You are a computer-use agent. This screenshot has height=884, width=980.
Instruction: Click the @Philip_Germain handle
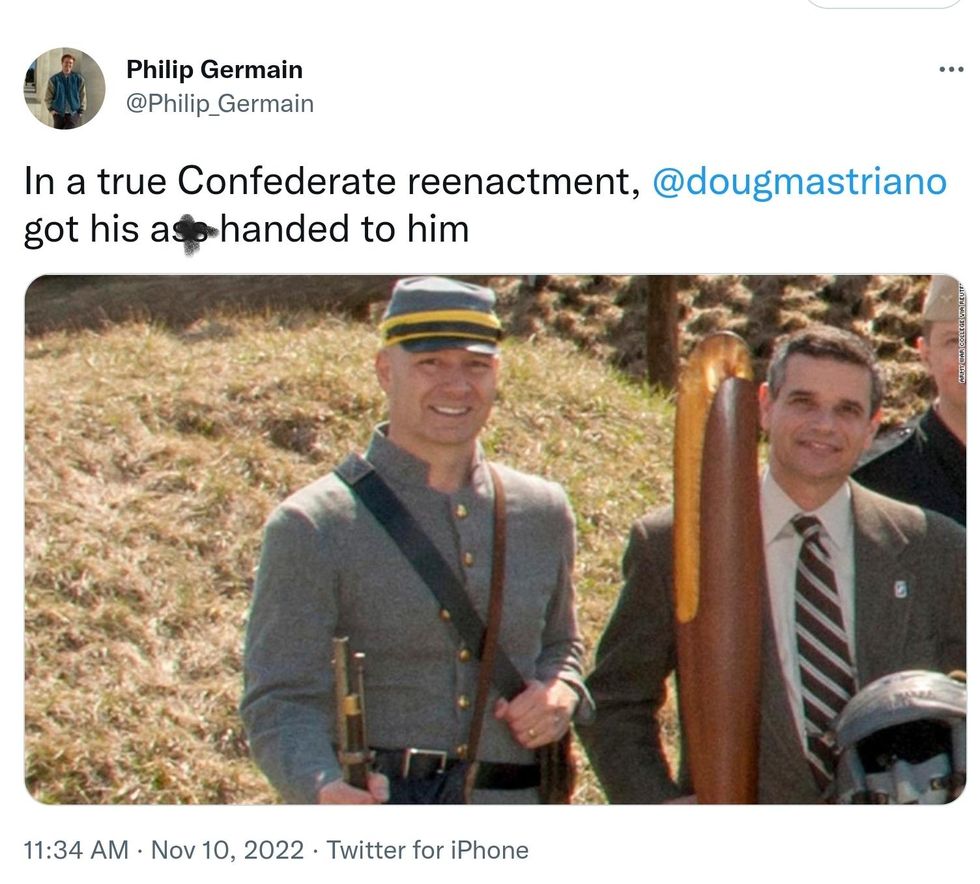pyautogui.click(x=219, y=103)
